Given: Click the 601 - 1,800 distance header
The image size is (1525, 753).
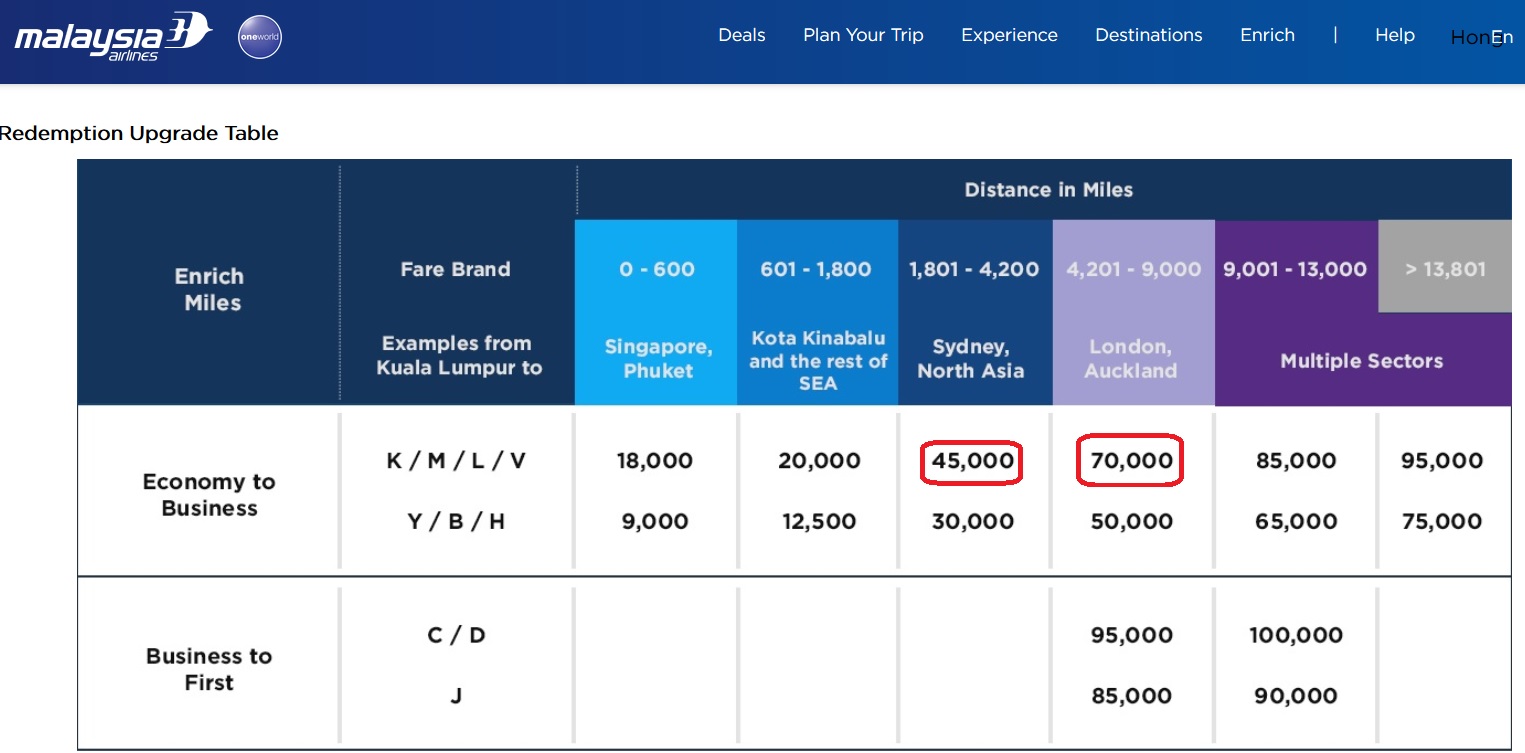Looking at the screenshot, I should point(816,269).
